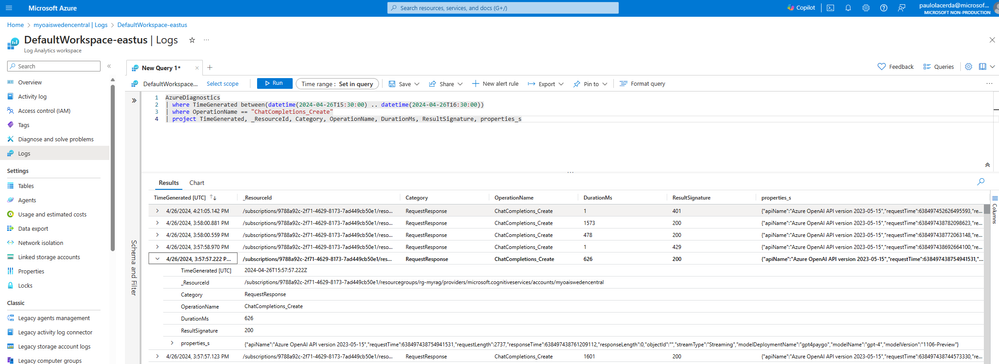Open DefaultWorkspace-eastus breadcrumb link

click(x=152, y=24)
